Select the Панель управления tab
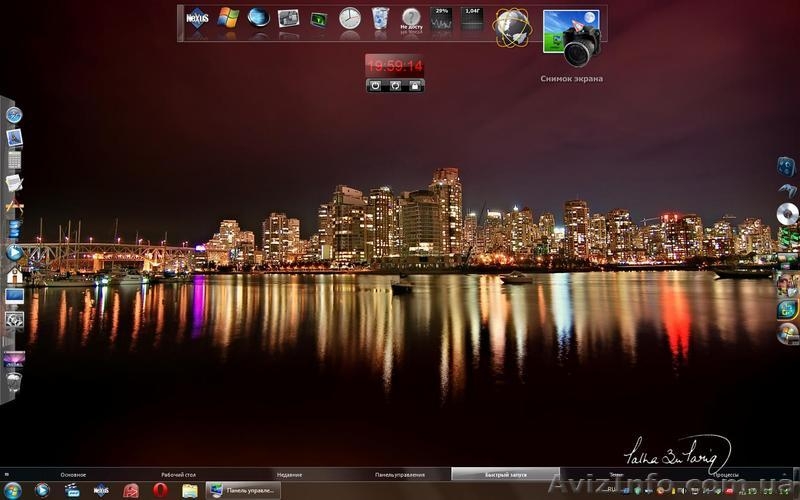Image resolution: width=800 pixels, height=500 pixels. [400, 474]
